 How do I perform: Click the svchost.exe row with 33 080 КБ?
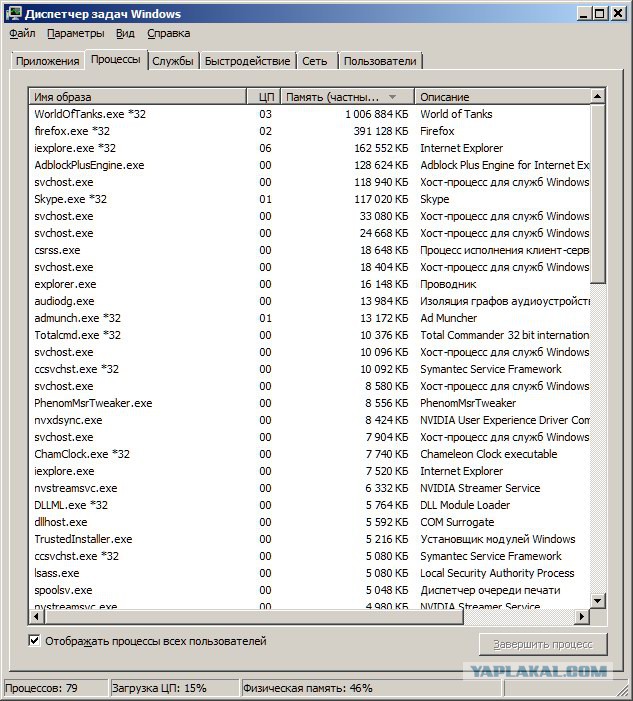pyautogui.click(x=309, y=216)
